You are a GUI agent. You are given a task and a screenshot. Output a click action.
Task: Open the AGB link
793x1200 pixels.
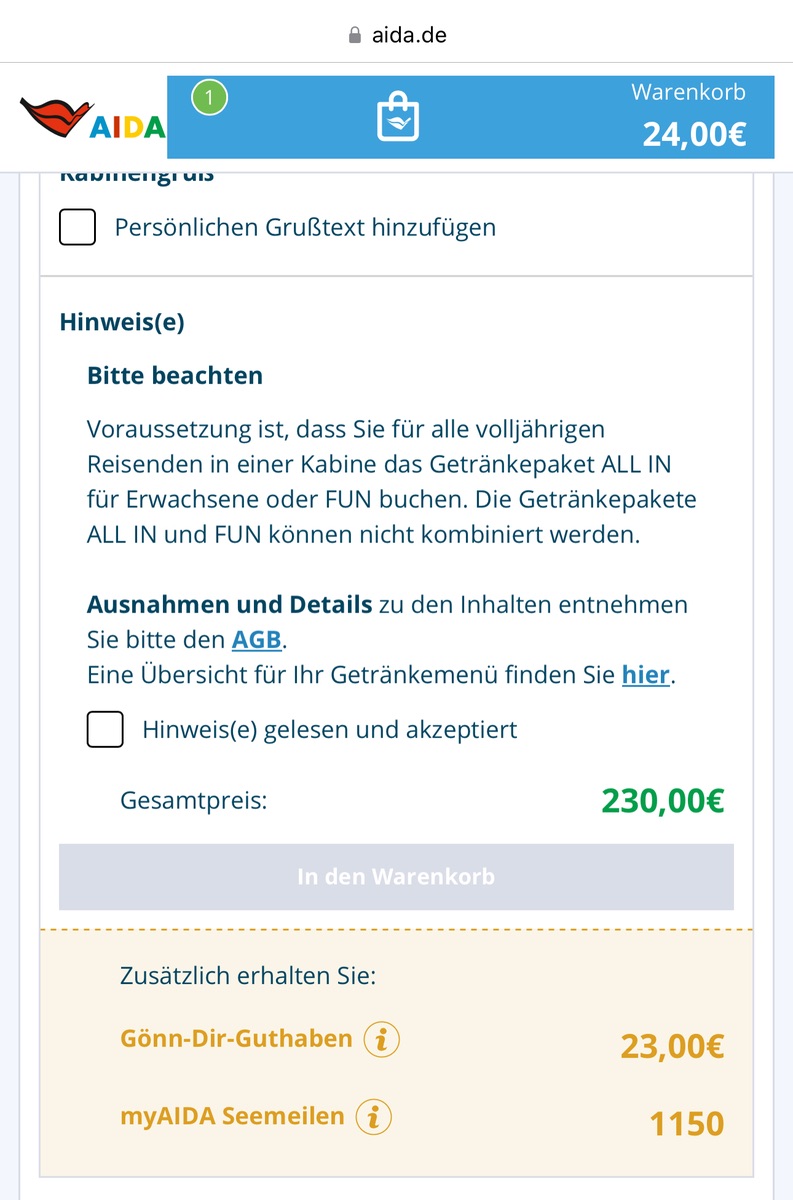click(x=256, y=639)
